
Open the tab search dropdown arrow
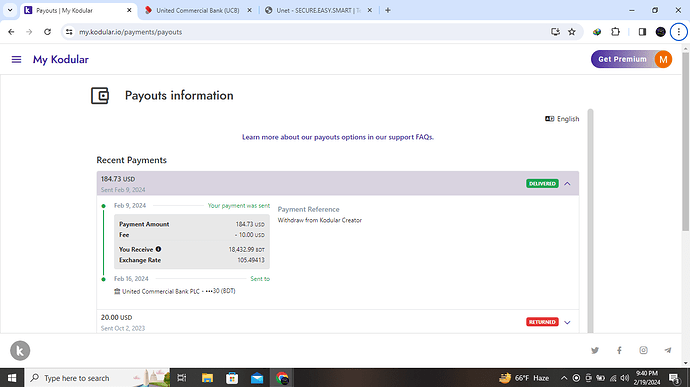coord(10,10)
